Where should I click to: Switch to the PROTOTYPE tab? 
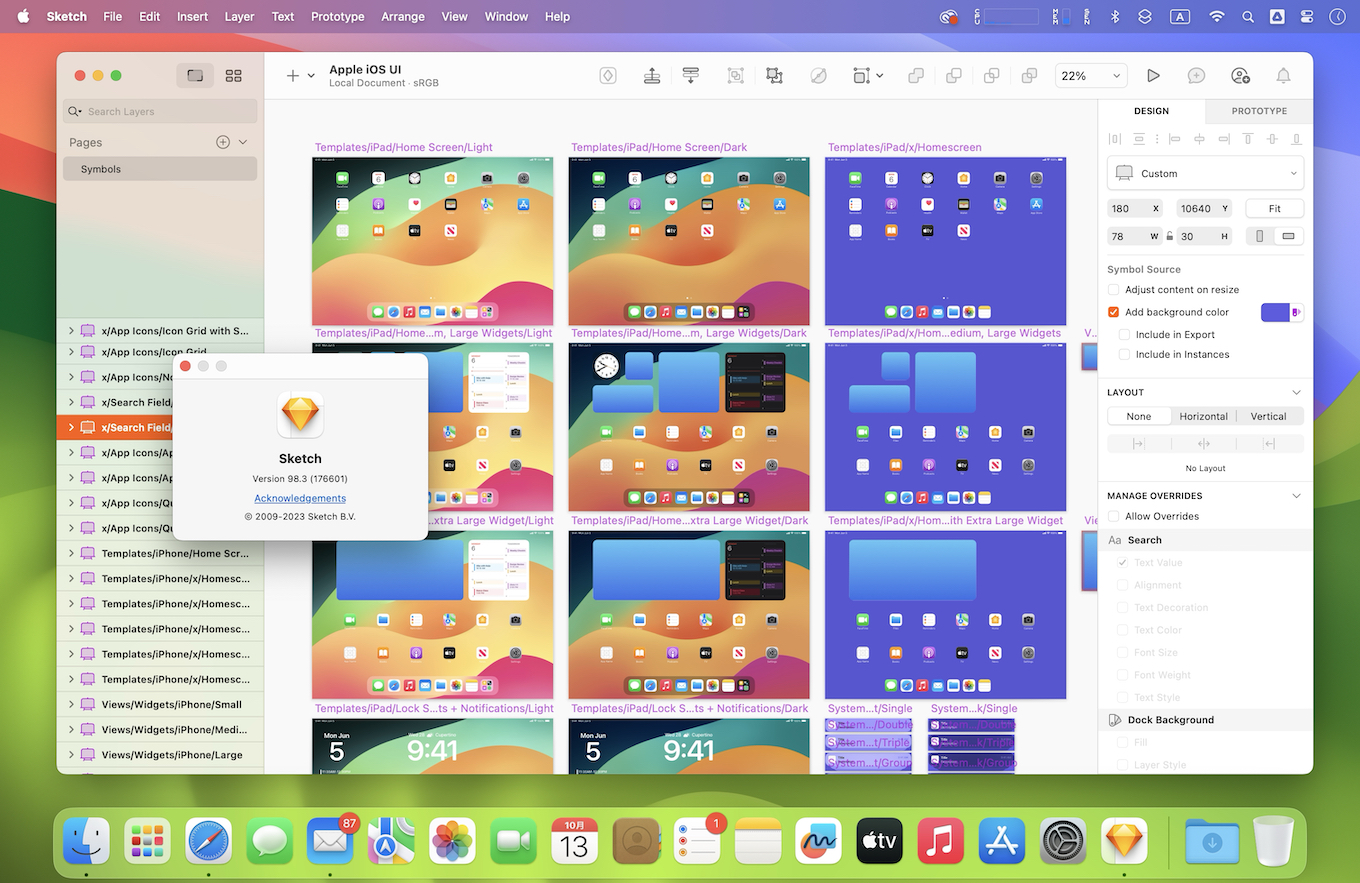click(x=1259, y=111)
